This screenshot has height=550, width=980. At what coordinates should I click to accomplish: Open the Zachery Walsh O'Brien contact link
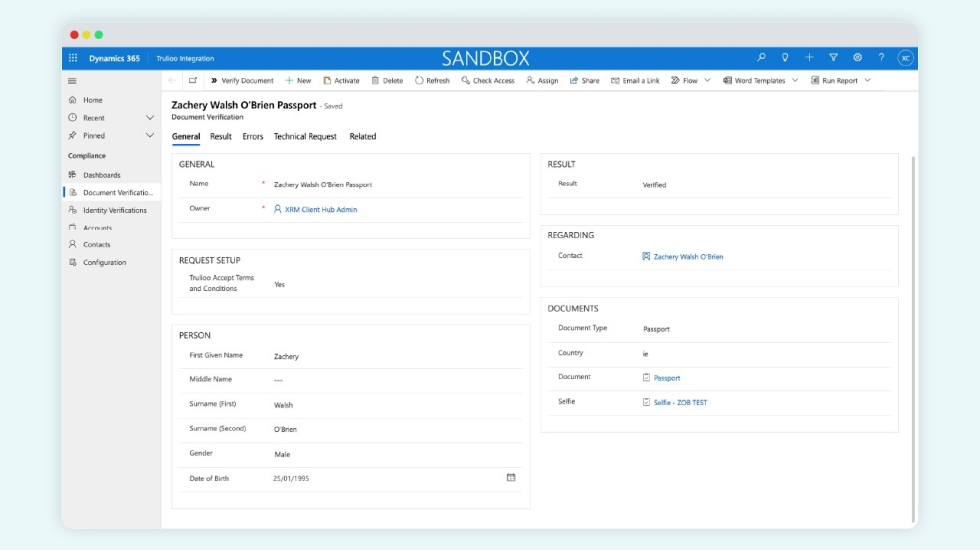coord(688,257)
